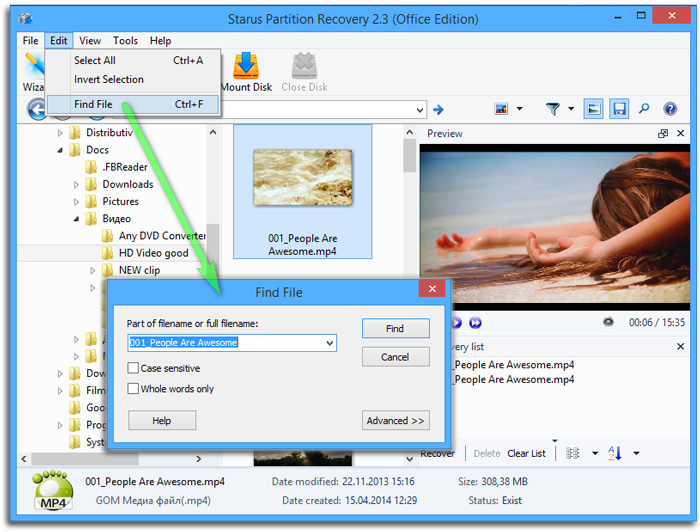This screenshot has height=532, width=700.
Task: Click Clear List button
Action: tap(526, 453)
